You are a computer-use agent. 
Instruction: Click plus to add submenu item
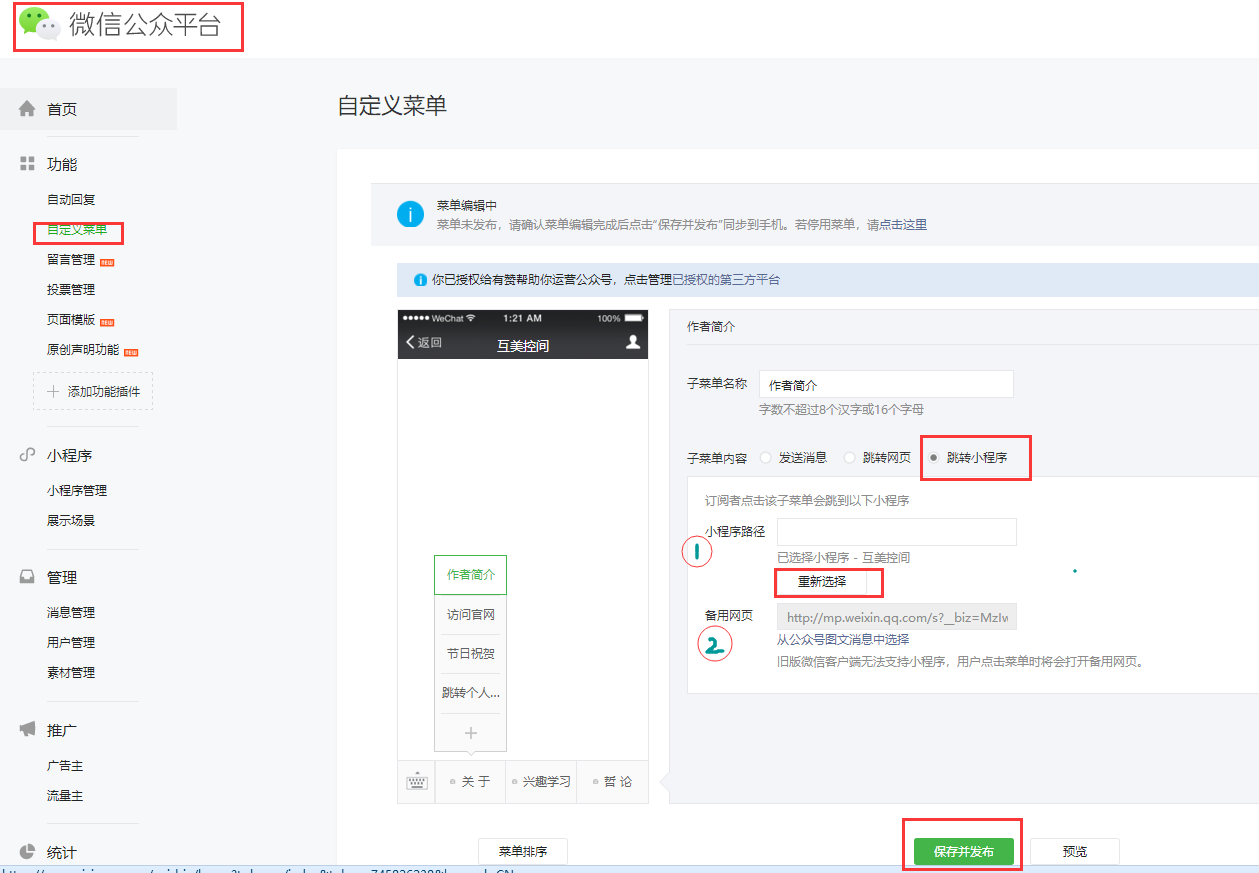[471, 733]
